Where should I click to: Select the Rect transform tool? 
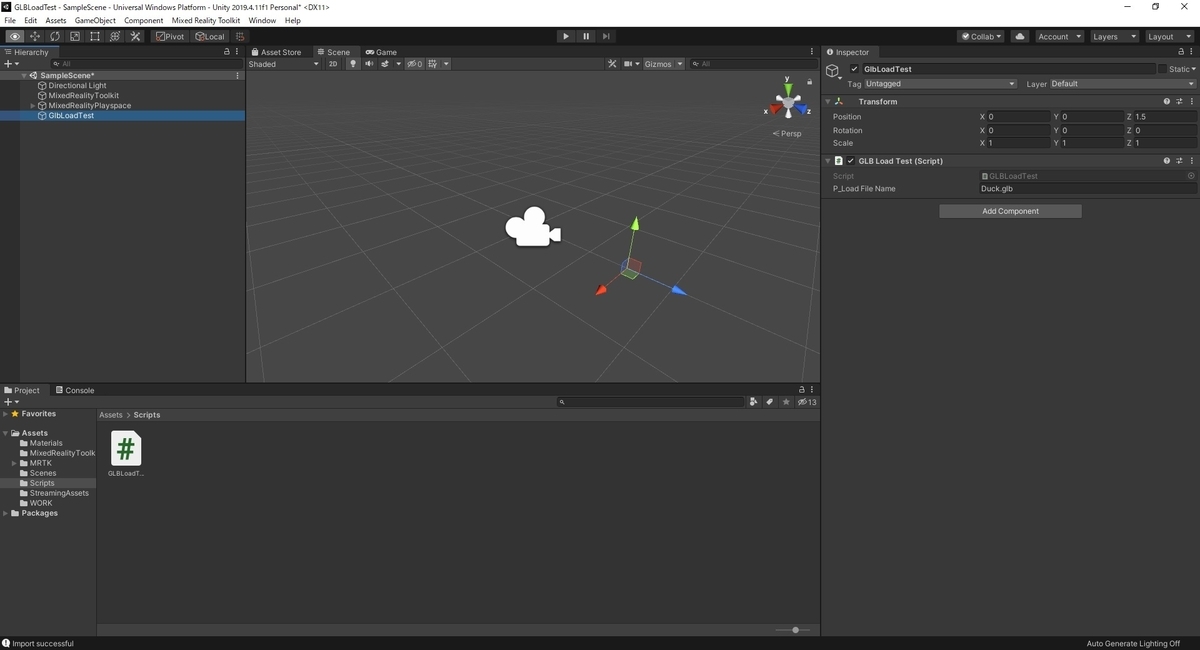point(95,37)
